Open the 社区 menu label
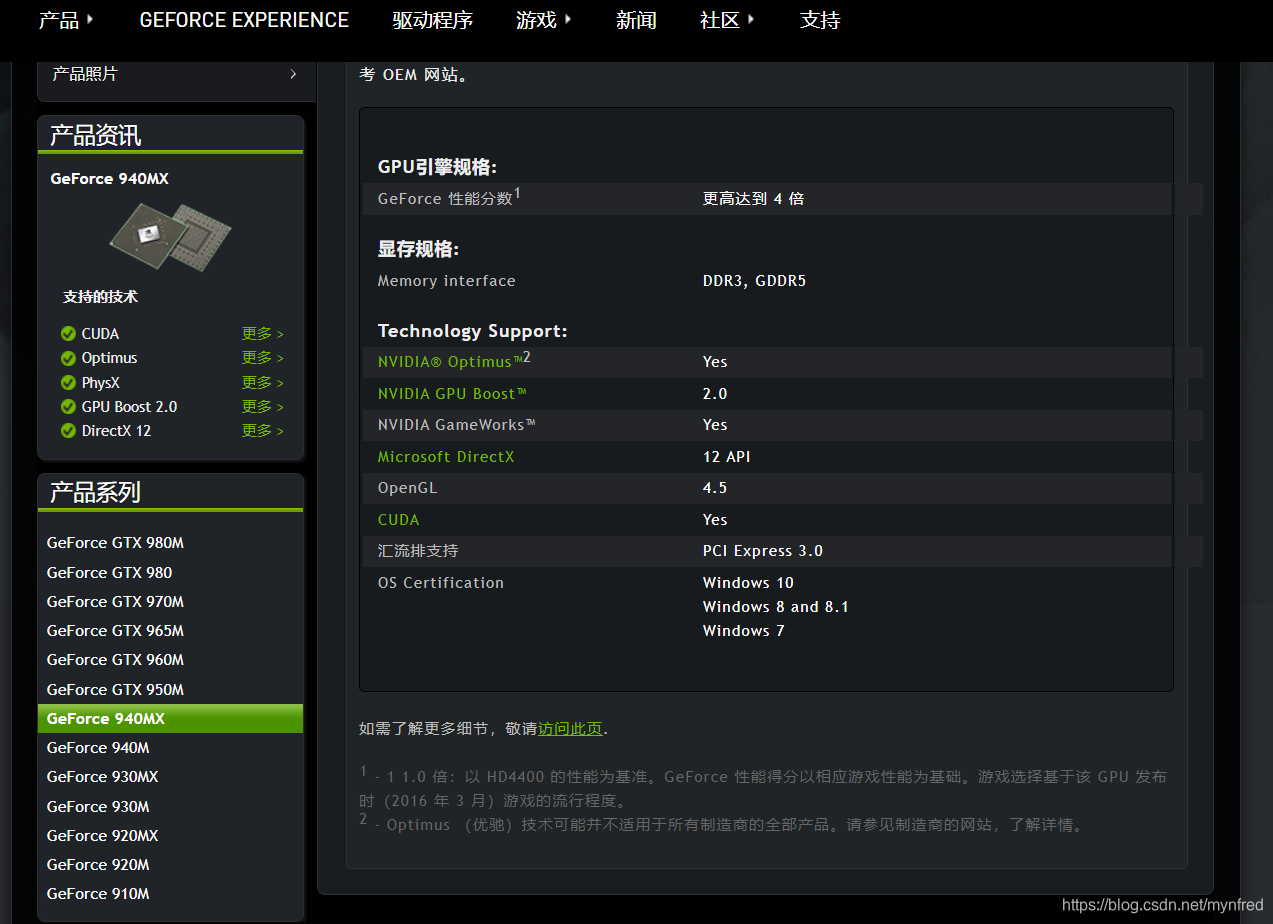This screenshot has height=924, width=1273. pyautogui.click(x=720, y=20)
